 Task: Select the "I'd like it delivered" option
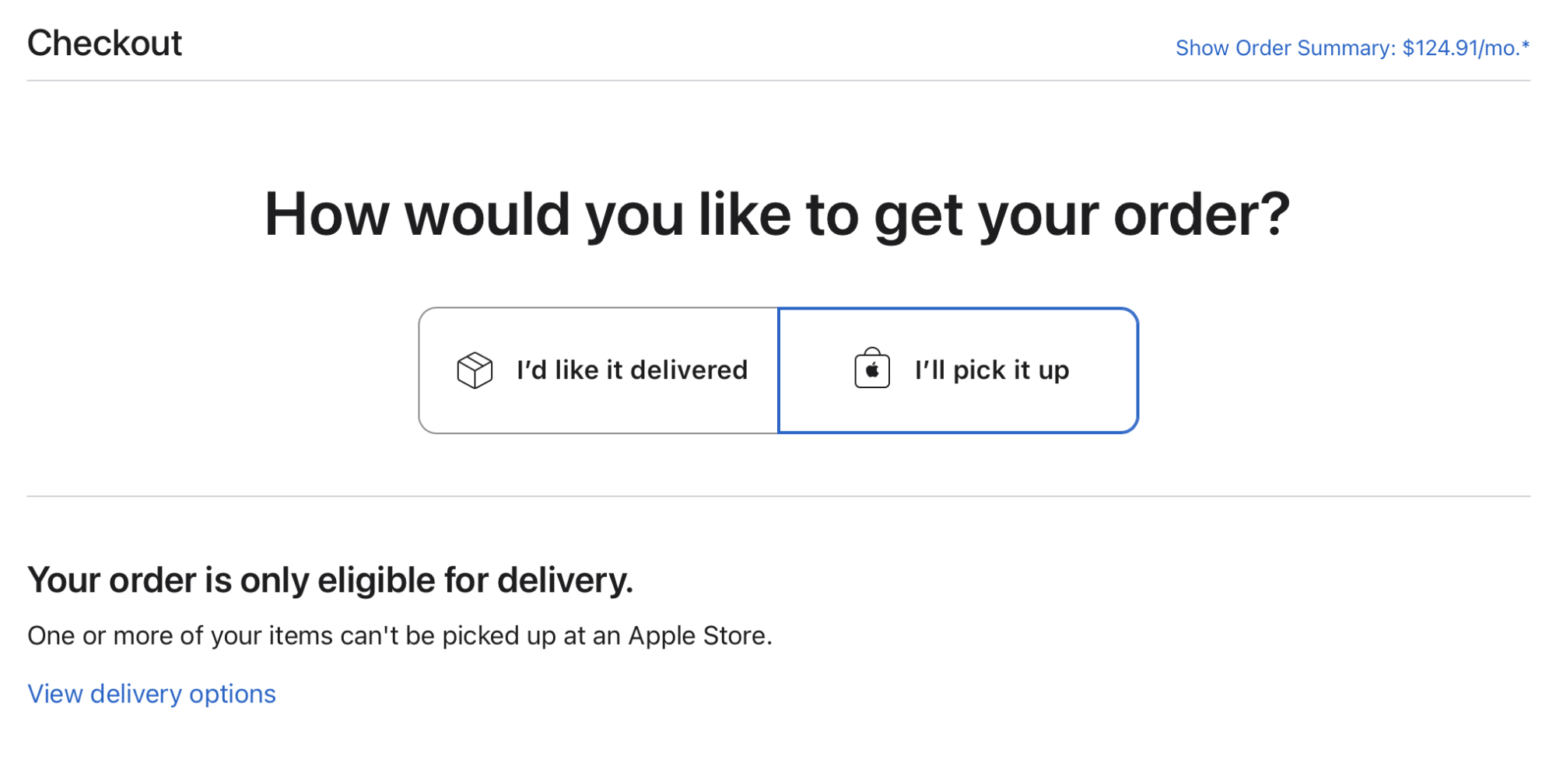pyautogui.click(x=598, y=370)
